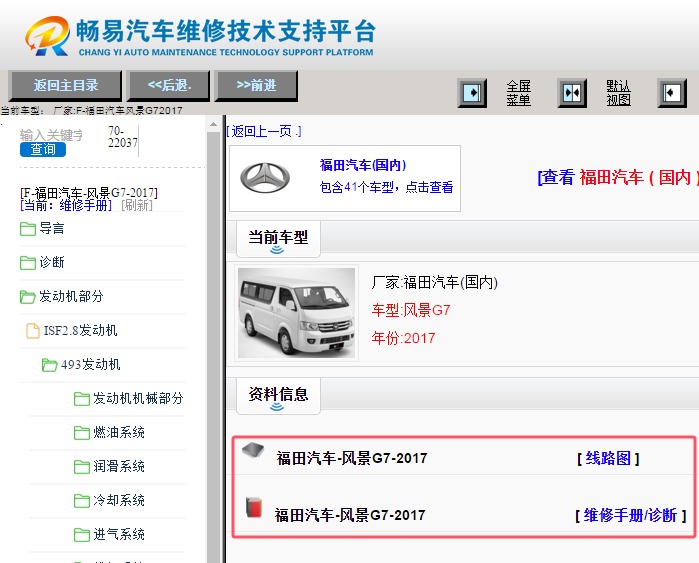Go forward using the >>前进 button
Screen dimensions: 699x563
pos(256,86)
